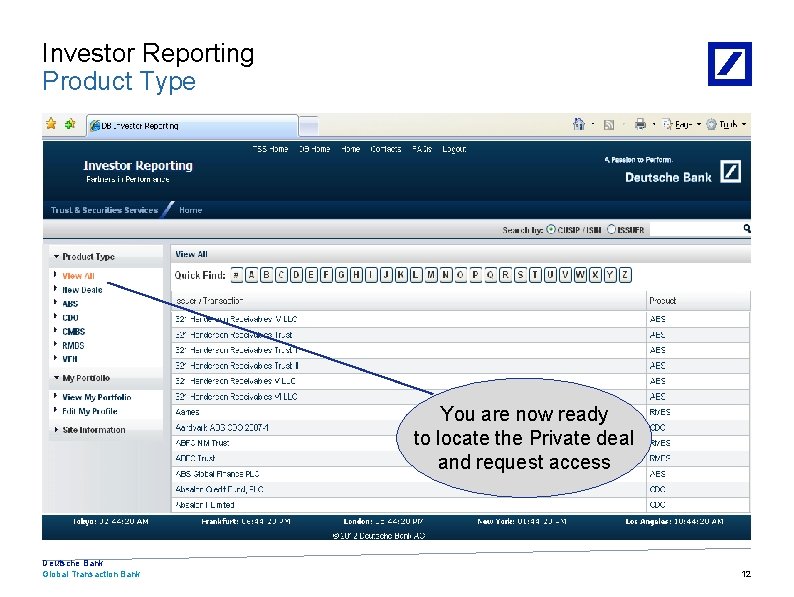This screenshot has width=794, height=597.
Task: Select VFN product type in sidebar
Action: tap(70, 359)
